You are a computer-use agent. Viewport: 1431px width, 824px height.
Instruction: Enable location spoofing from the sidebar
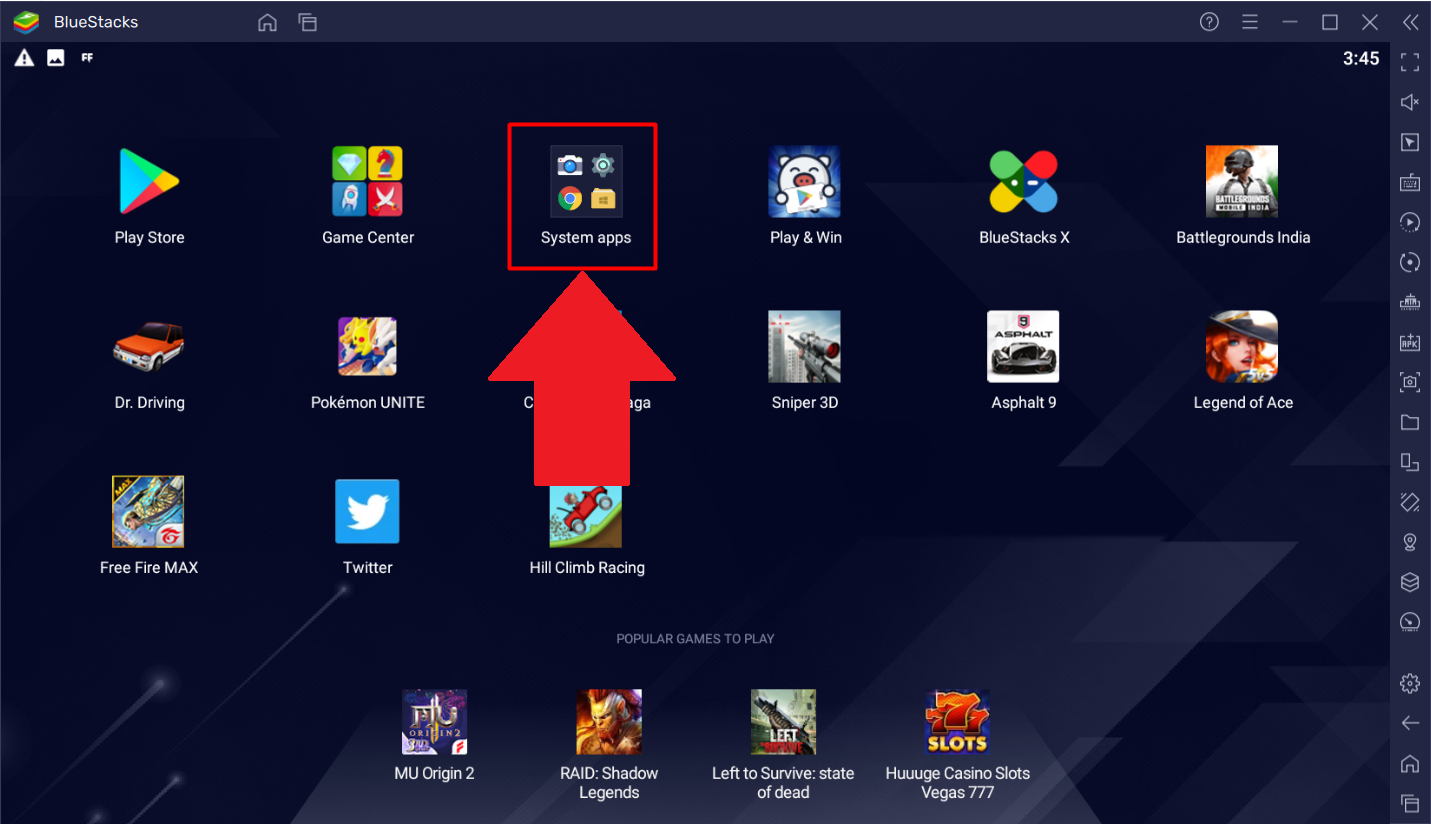coord(1409,542)
